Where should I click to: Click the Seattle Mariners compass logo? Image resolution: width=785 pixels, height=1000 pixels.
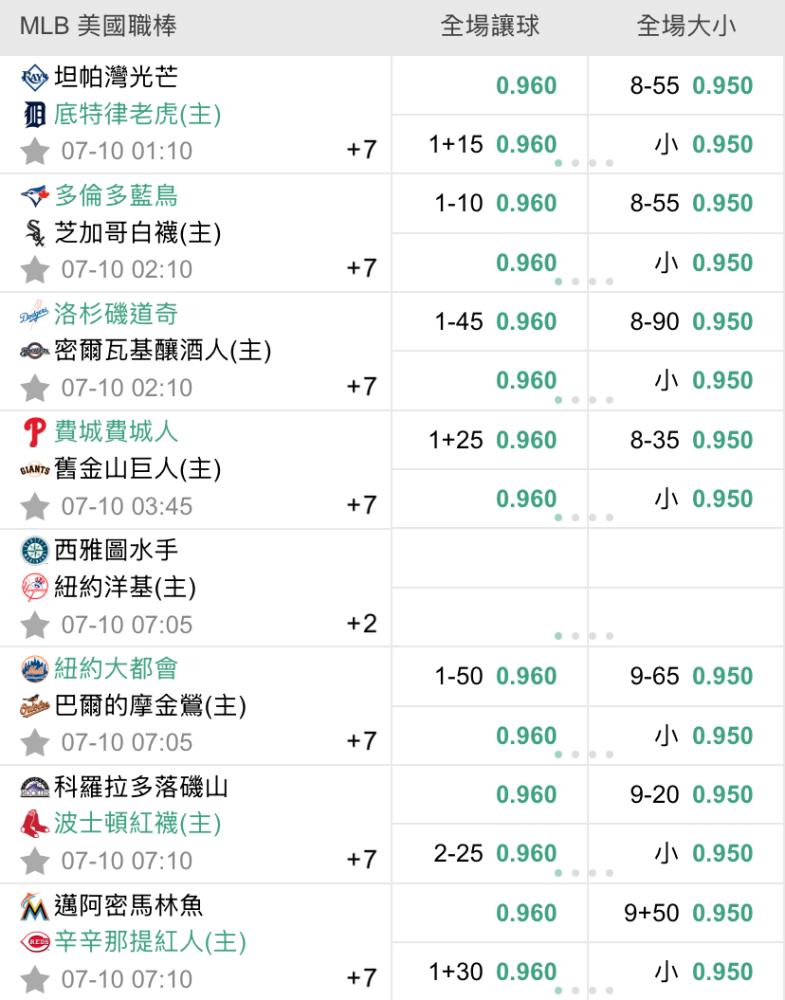pyautogui.click(x=34, y=550)
